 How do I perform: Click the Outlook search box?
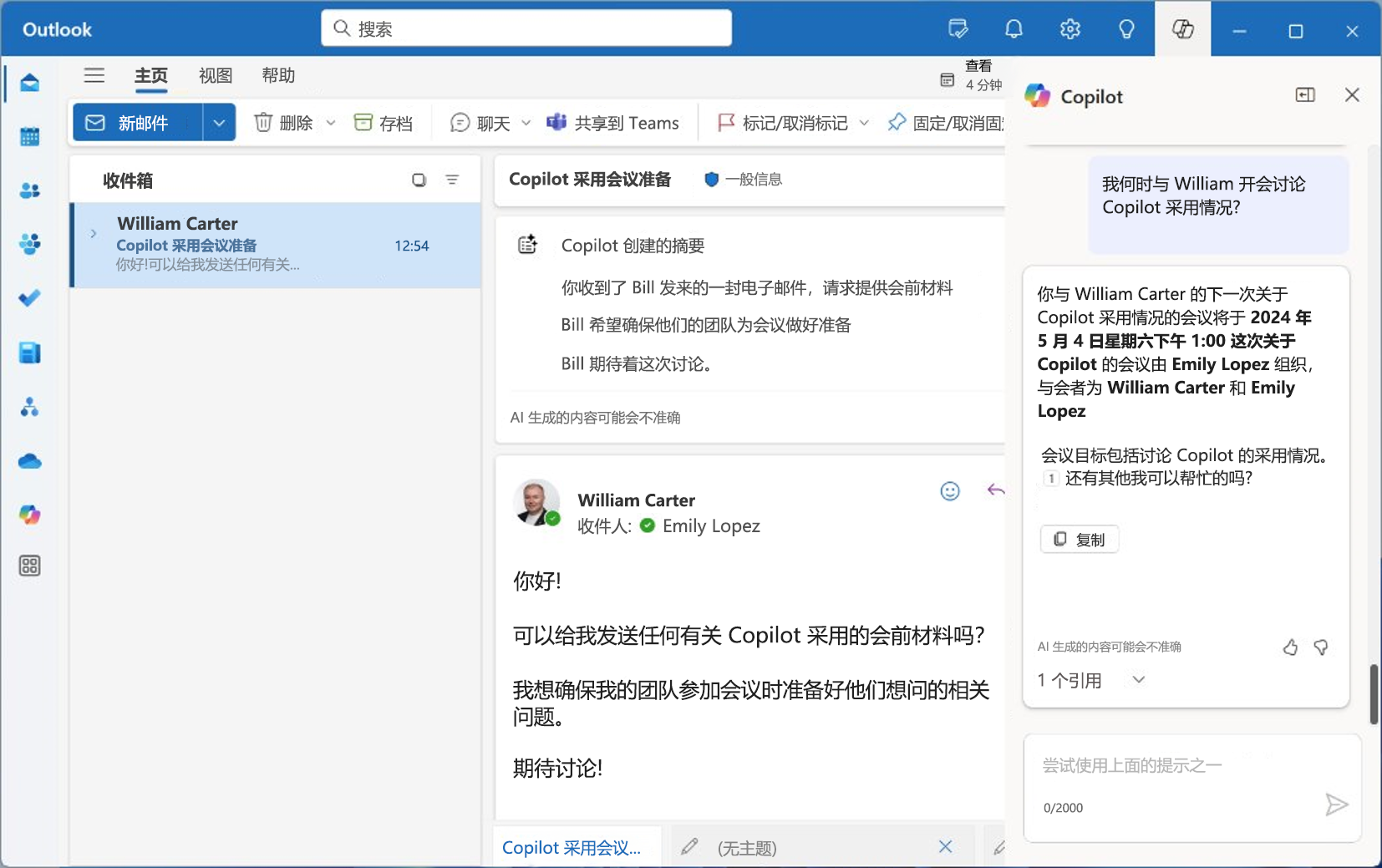[526, 28]
